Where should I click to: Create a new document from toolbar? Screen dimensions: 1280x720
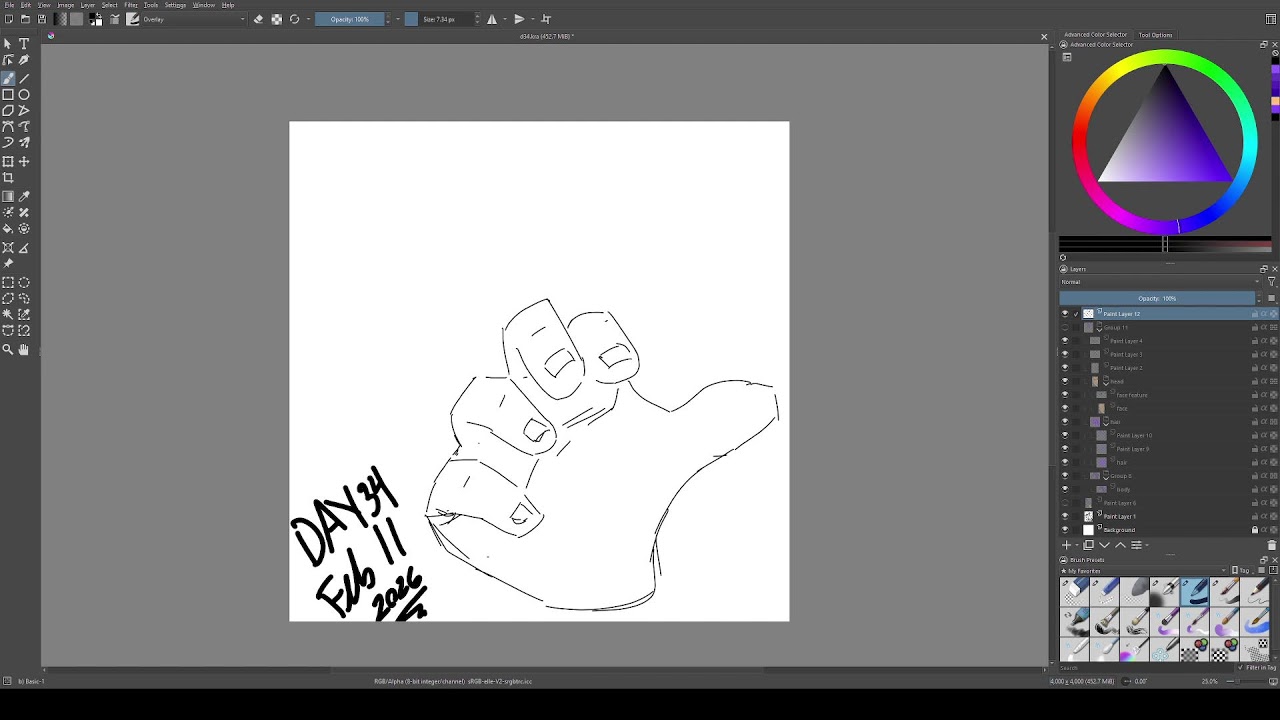(8, 19)
